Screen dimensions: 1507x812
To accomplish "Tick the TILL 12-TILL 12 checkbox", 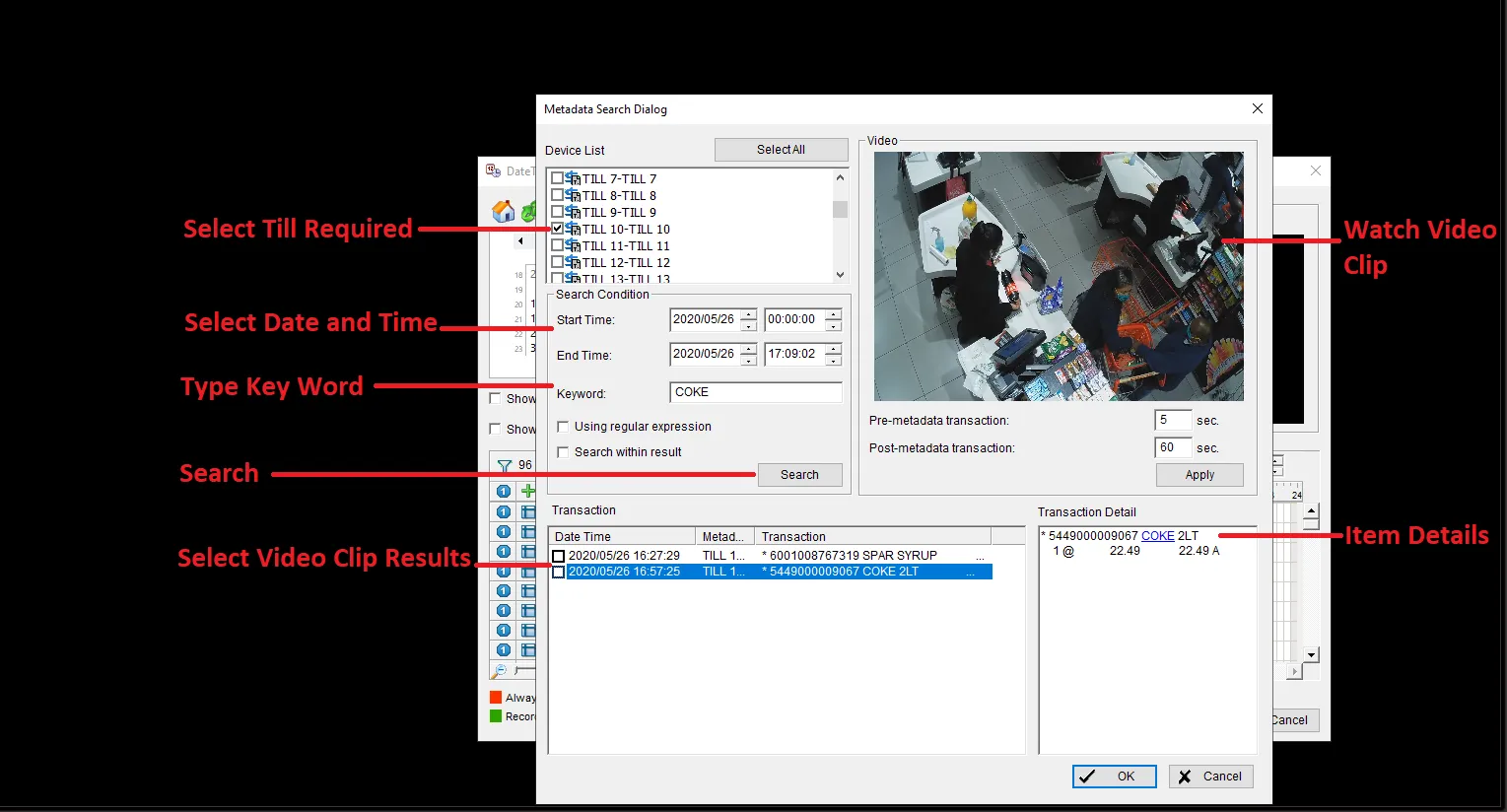I will coord(558,262).
